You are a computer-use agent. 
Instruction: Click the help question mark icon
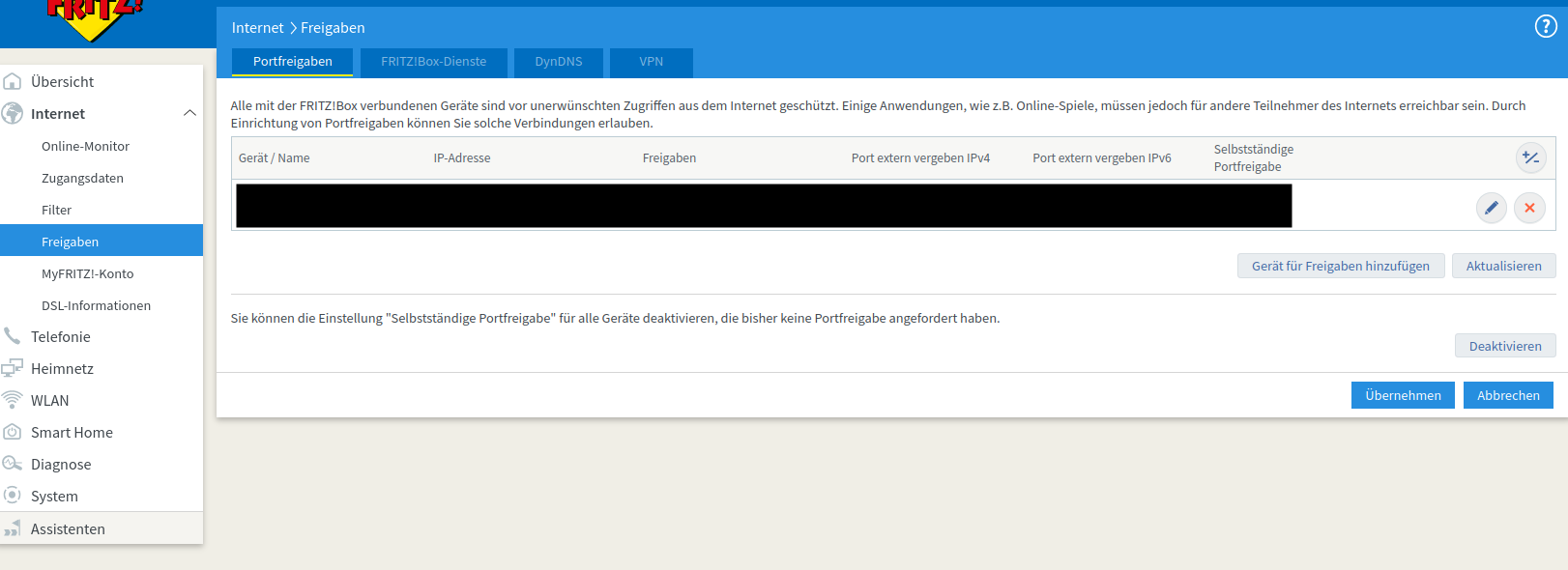point(1545,27)
